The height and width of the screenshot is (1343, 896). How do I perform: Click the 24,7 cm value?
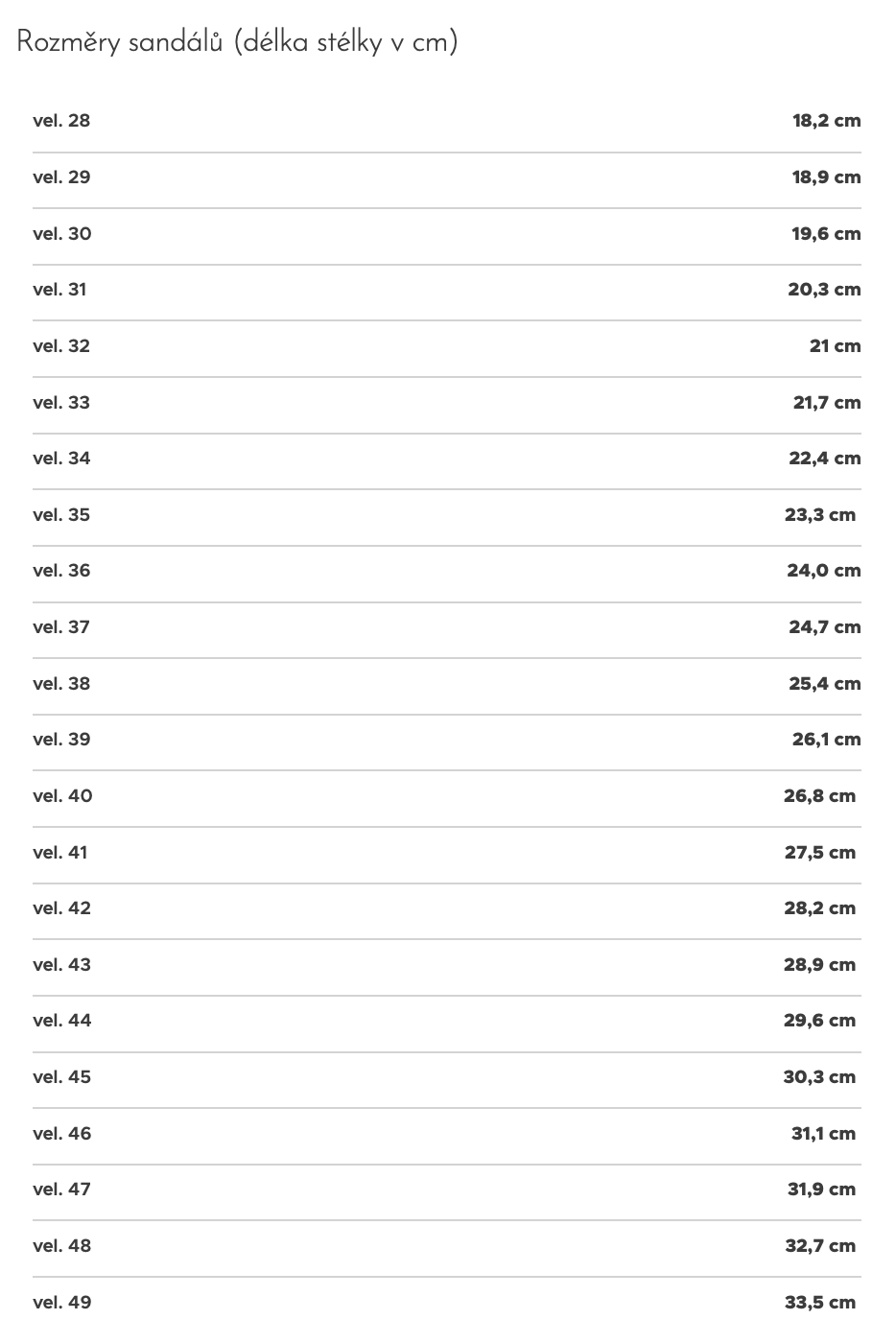pyautogui.click(x=825, y=627)
